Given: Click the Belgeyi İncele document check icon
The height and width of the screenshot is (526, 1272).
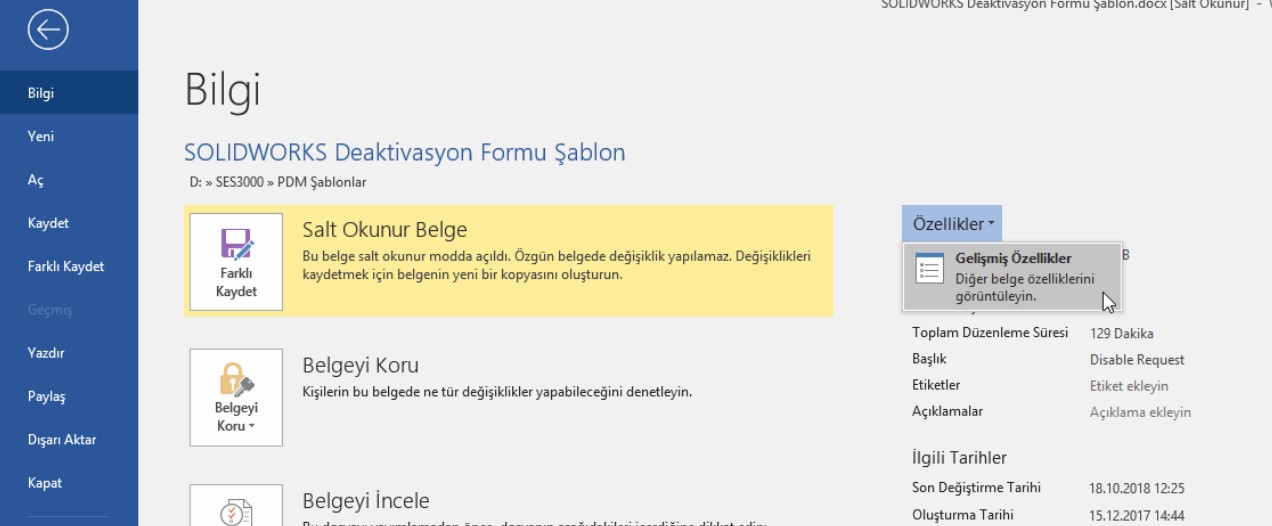Looking at the screenshot, I should click(236, 510).
